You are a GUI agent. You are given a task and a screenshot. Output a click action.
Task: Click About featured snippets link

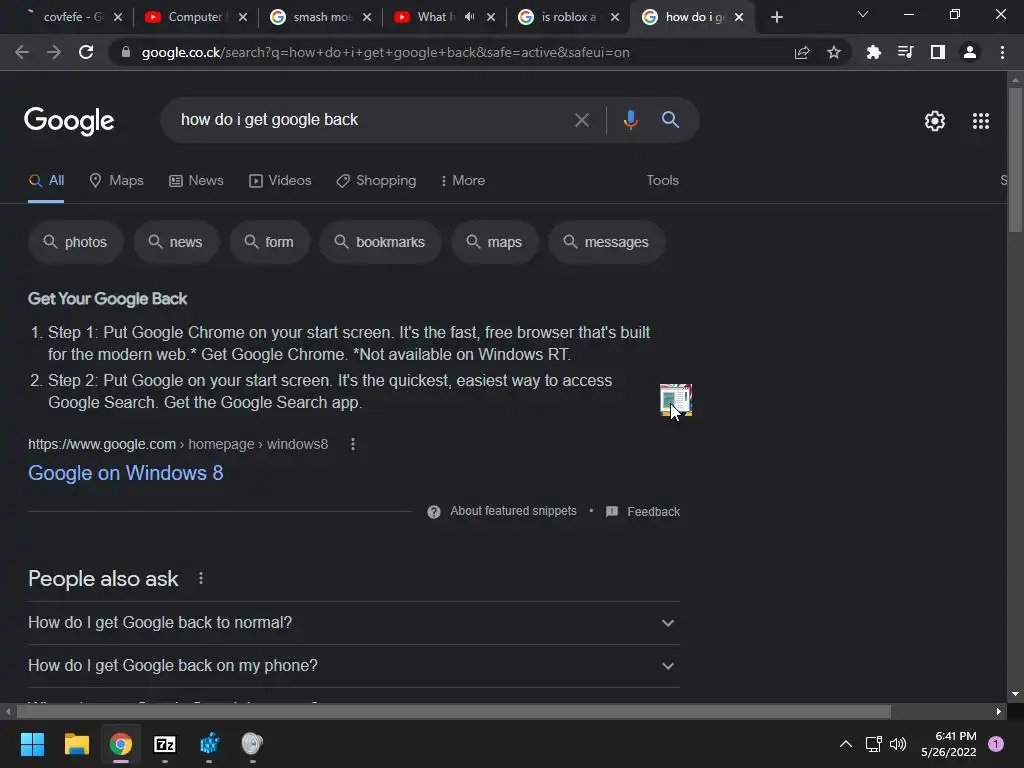tap(513, 511)
